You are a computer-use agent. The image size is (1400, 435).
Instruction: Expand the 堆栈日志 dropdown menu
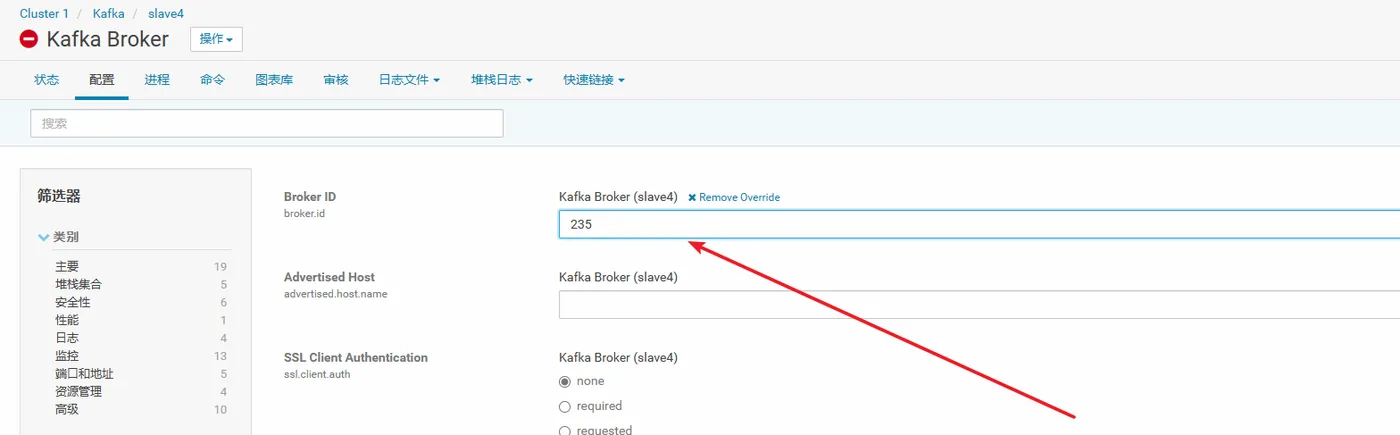pos(502,80)
